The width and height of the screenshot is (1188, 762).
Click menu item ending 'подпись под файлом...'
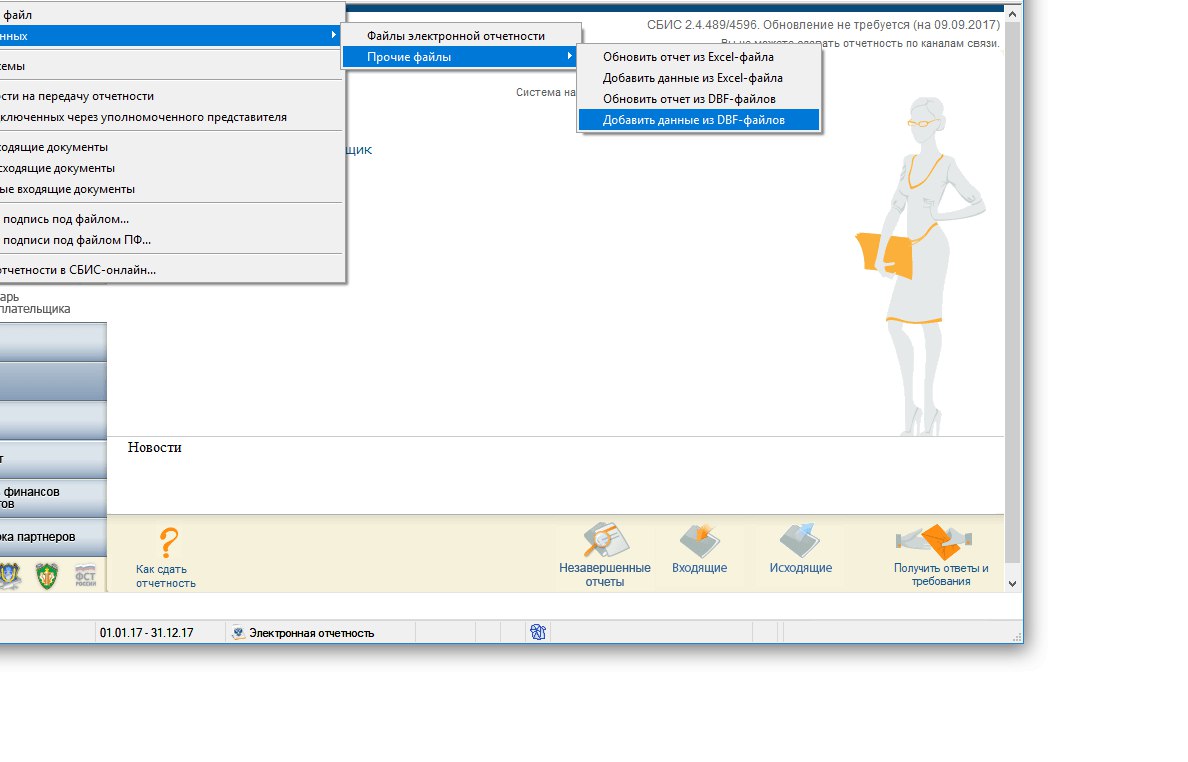tap(171, 219)
